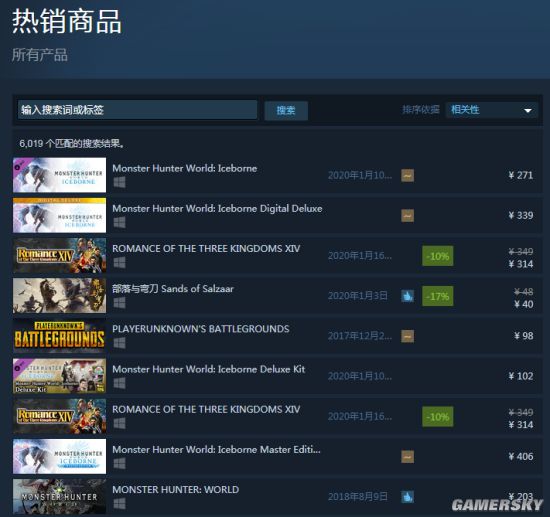The height and width of the screenshot is (517, 550).
Task: Click the Windows icon under MONSTER HUNTER: WORLD
Action: coord(119,504)
